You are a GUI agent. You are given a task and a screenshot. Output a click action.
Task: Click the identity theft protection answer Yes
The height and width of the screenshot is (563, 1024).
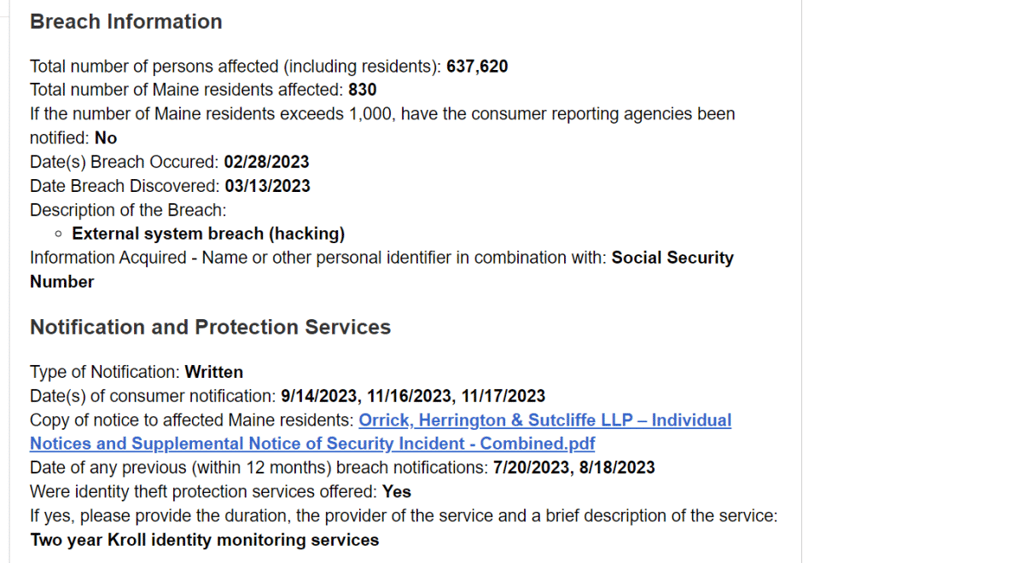[x=396, y=492]
